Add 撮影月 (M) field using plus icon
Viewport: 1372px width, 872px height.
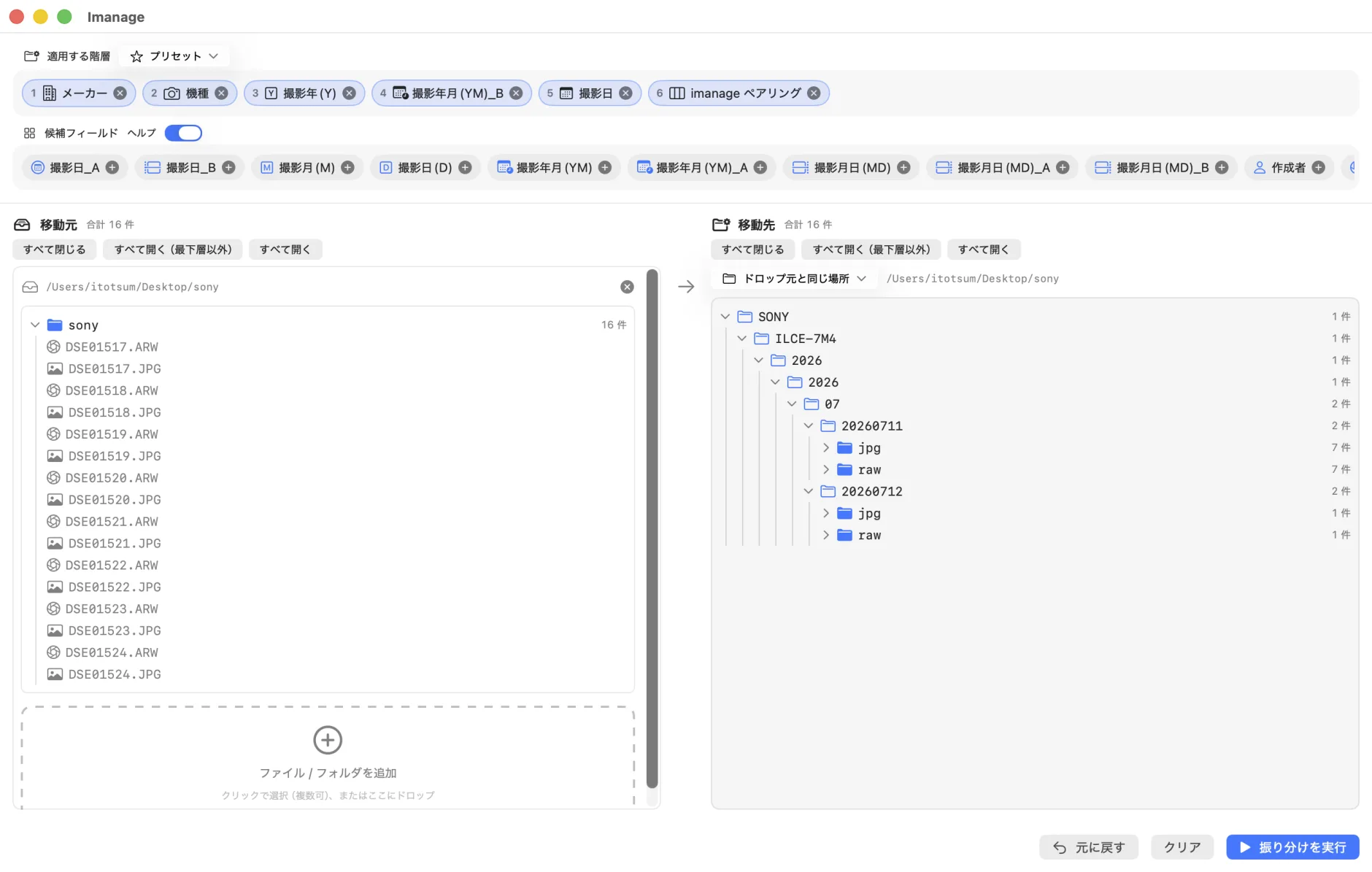(x=347, y=168)
